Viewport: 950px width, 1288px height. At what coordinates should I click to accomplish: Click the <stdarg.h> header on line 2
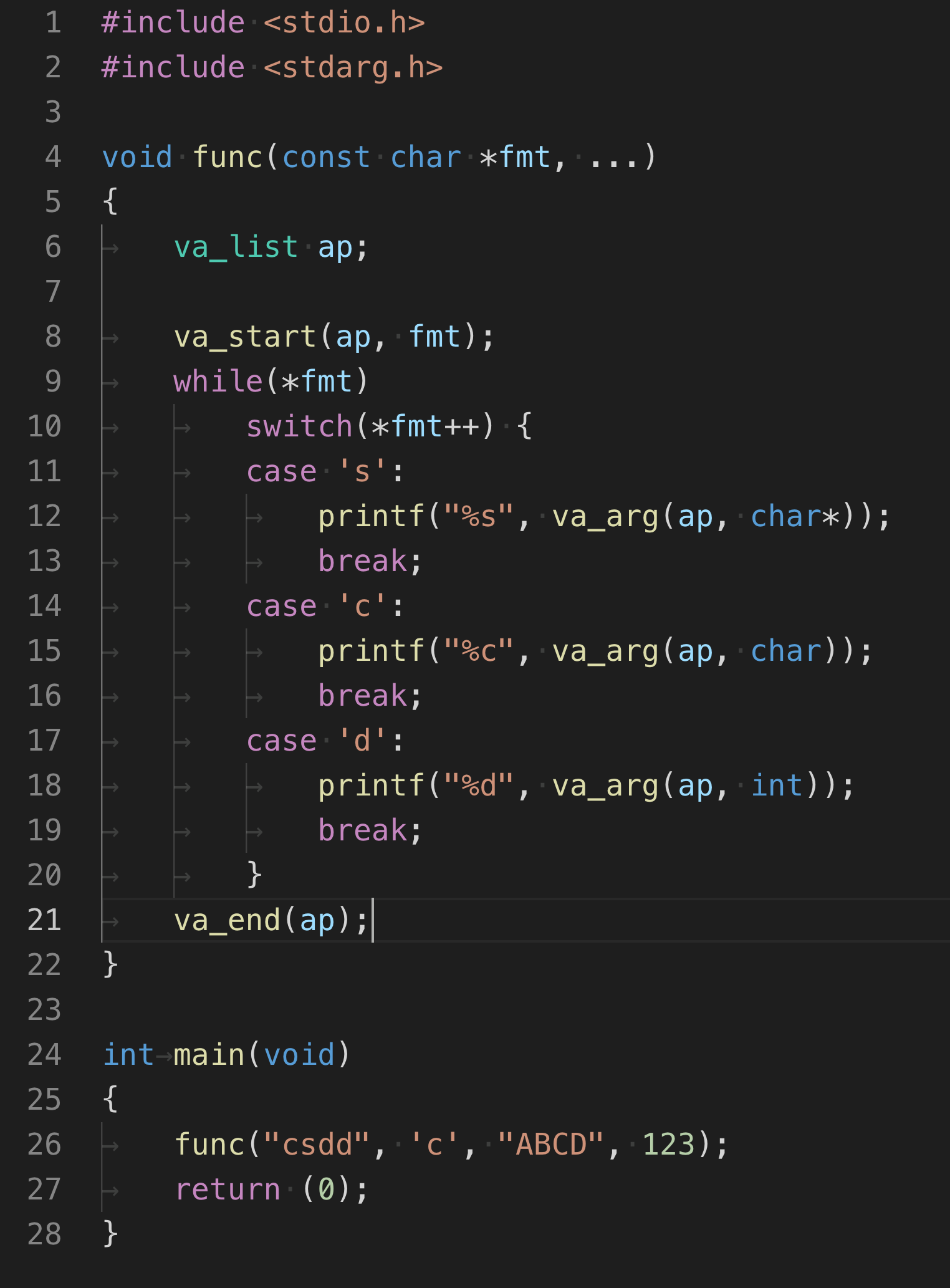353,68
